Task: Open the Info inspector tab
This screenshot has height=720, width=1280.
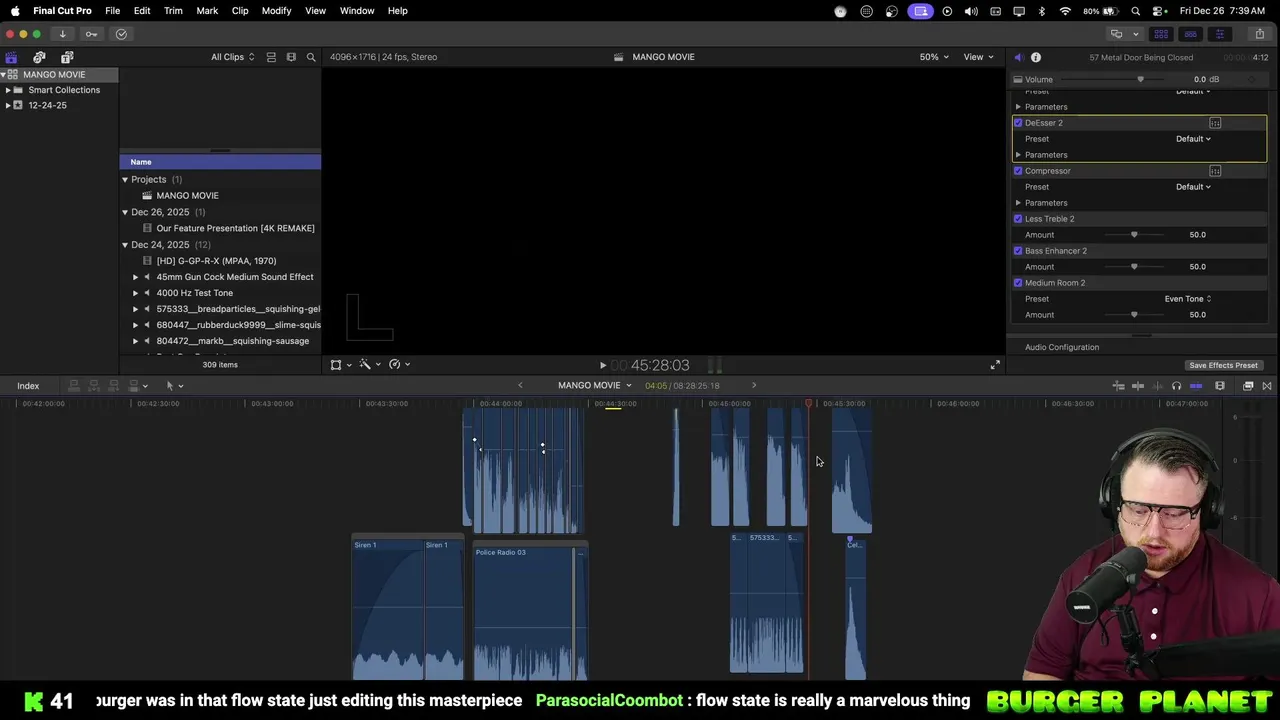Action: click(x=1036, y=58)
